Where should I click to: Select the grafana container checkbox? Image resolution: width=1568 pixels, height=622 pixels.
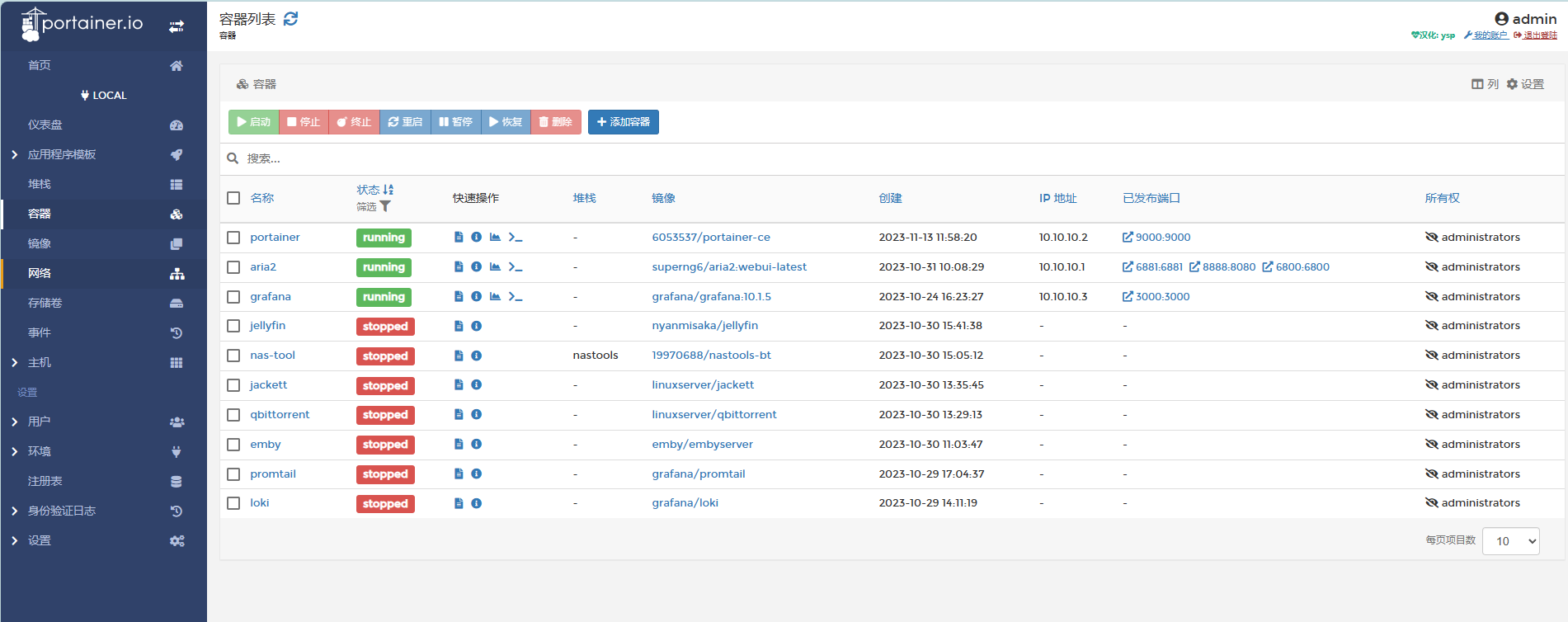(233, 297)
